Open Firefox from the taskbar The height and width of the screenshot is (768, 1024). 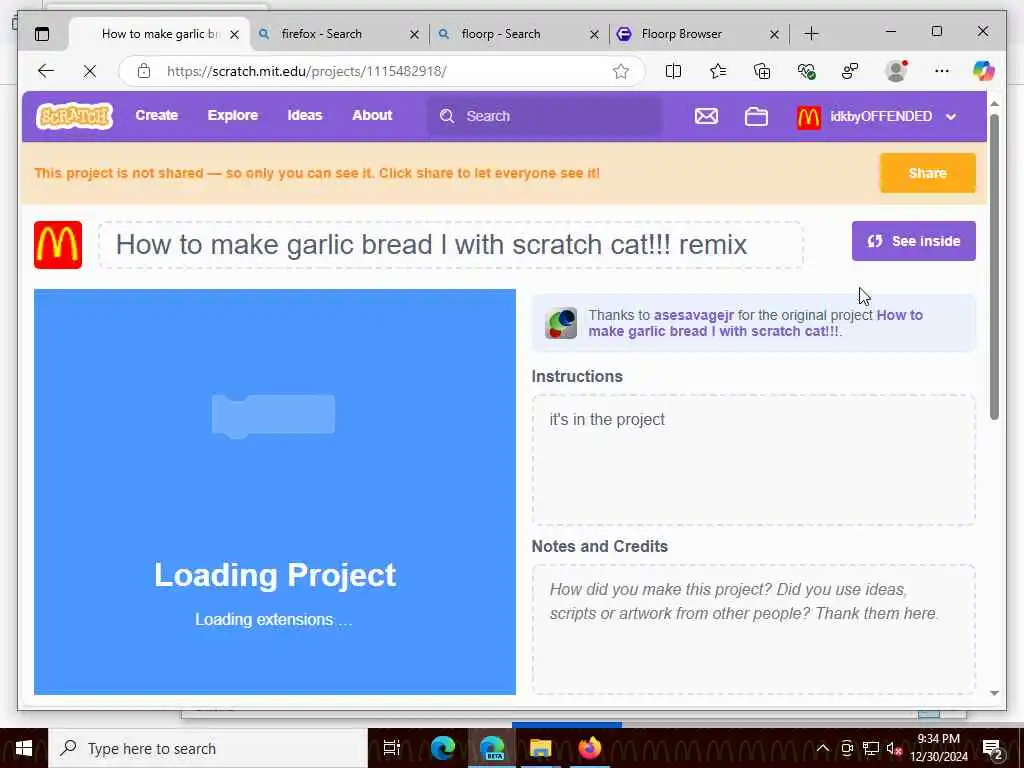coord(590,748)
